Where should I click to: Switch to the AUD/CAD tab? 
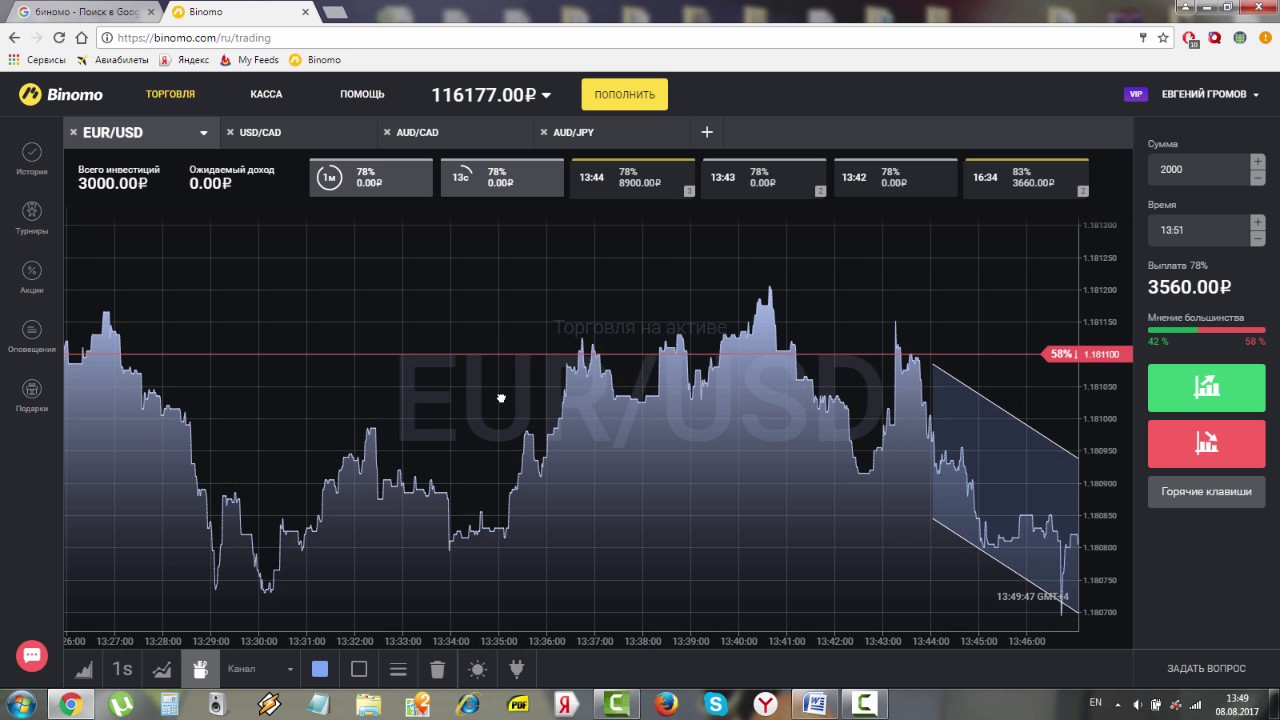click(x=417, y=132)
